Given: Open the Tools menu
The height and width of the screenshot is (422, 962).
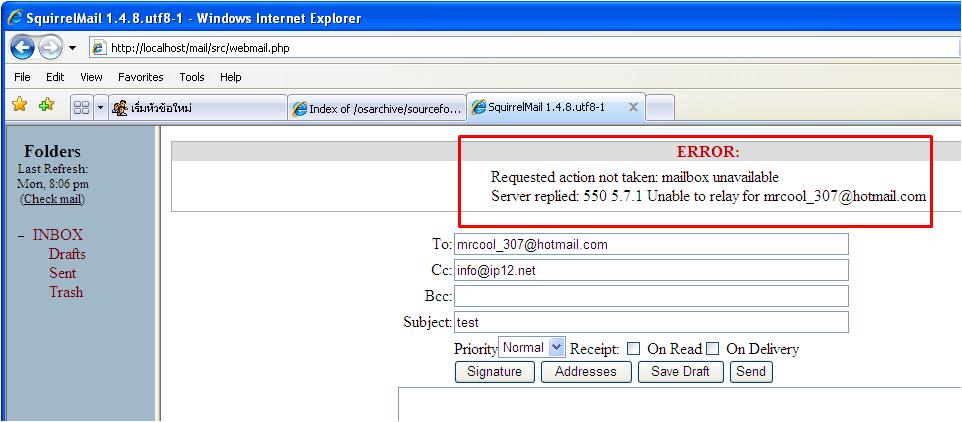Looking at the screenshot, I should click(x=192, y=77).
